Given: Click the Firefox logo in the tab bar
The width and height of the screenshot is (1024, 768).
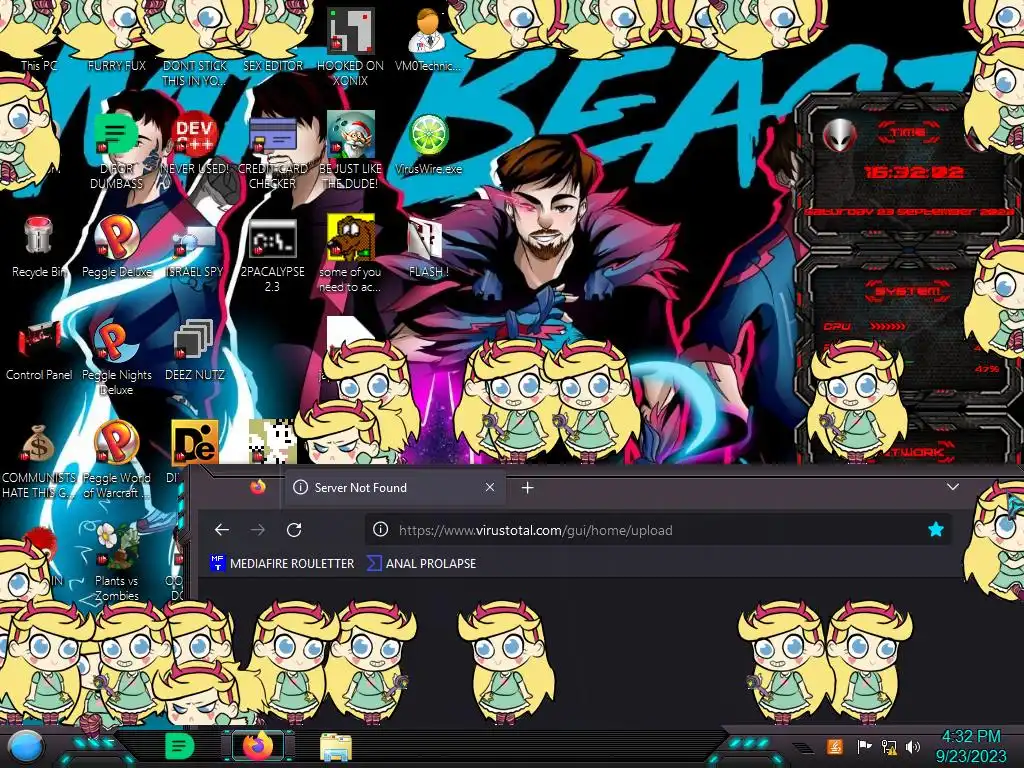Looking at the screenshot, I should (x=258, y=487).
